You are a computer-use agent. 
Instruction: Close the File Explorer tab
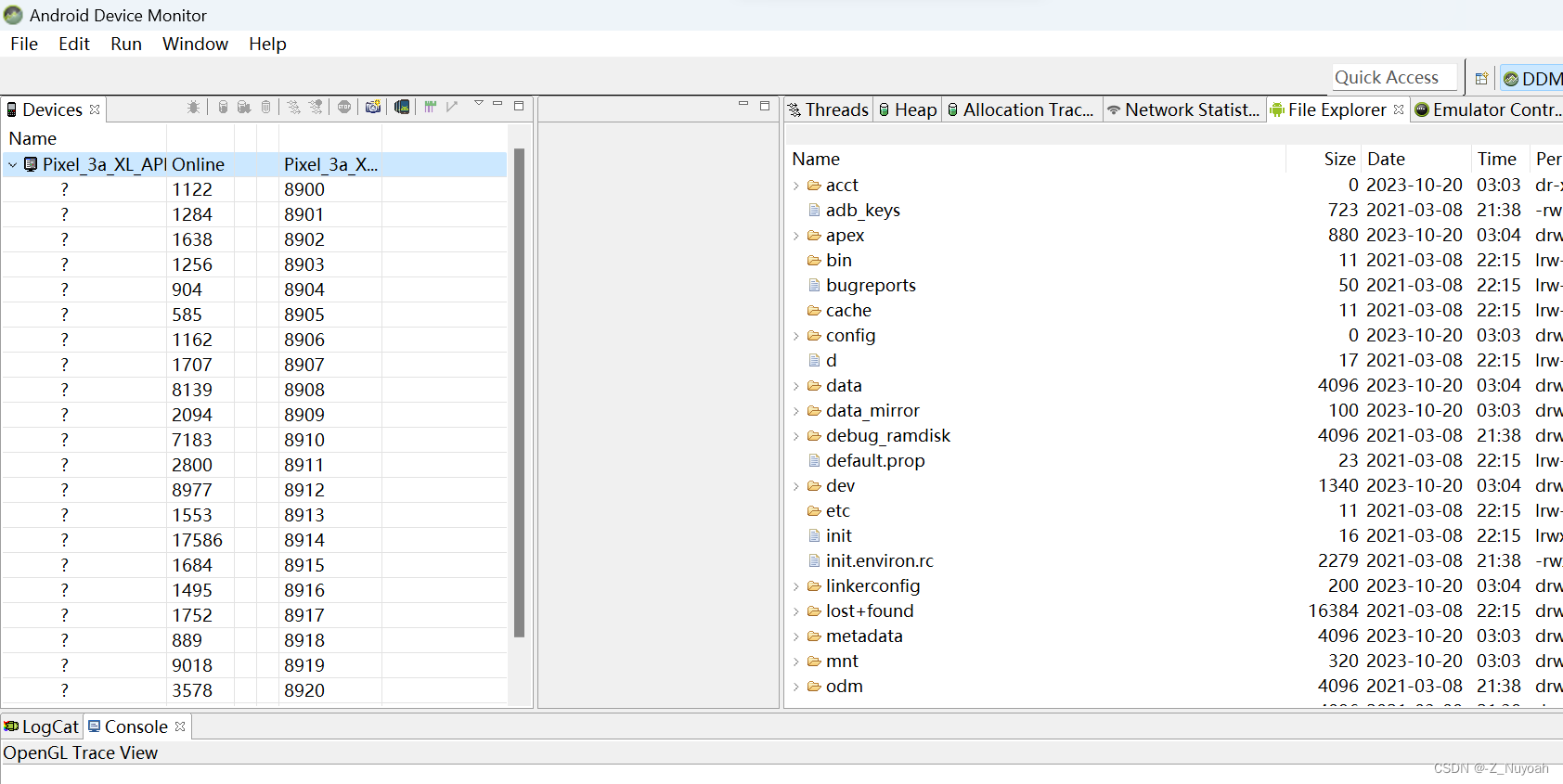tap(1399, 109)
